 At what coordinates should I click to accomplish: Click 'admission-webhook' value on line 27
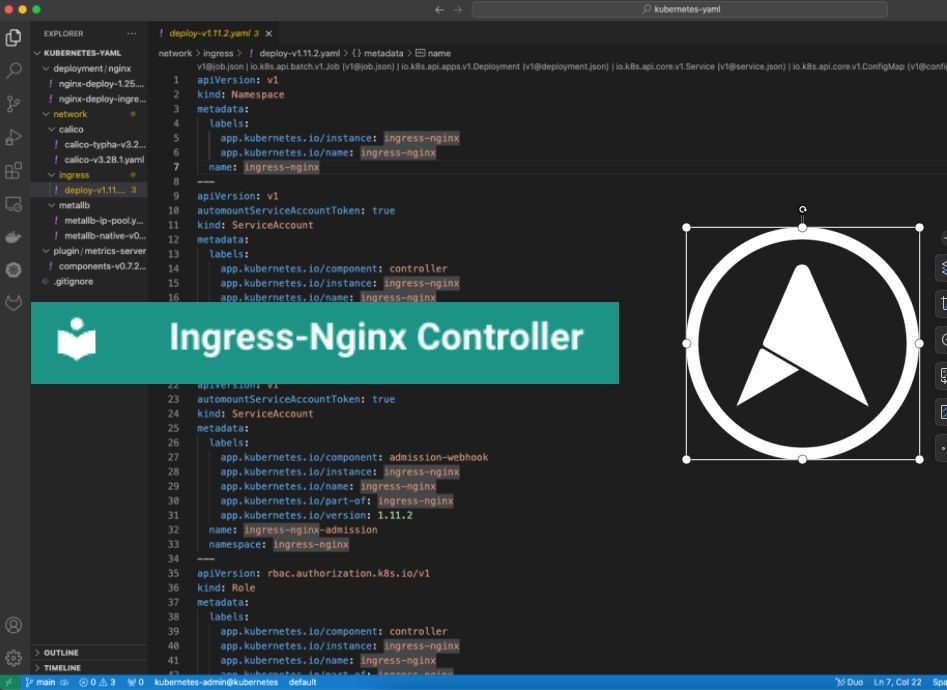pyautogui.click(x=438, y=457)
